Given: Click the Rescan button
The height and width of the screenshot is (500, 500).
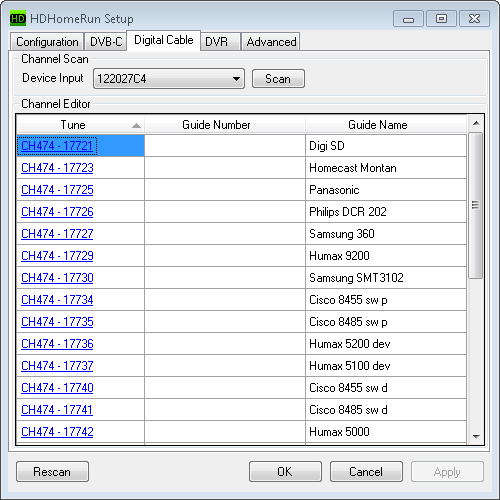Looking at the screenshot, I should 52,472.
